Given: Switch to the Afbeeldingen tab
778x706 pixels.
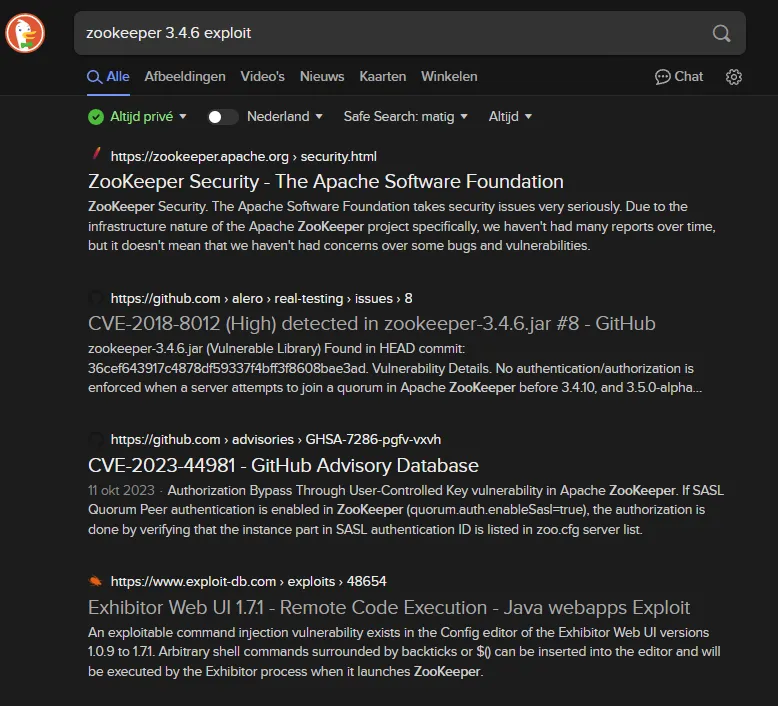Looking at the screenshot, I should tap(185, 76).
